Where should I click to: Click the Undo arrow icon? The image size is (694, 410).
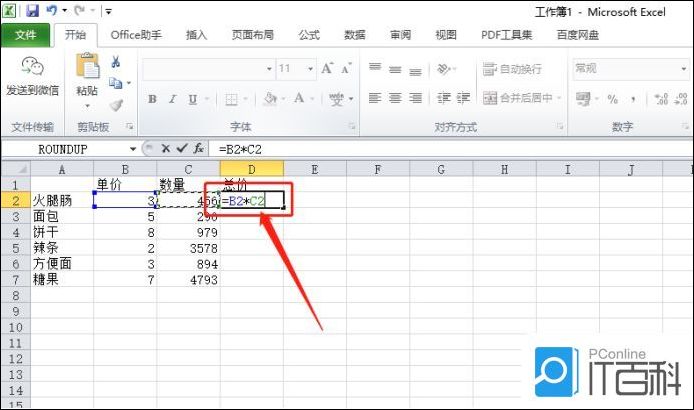click(52, 10)
